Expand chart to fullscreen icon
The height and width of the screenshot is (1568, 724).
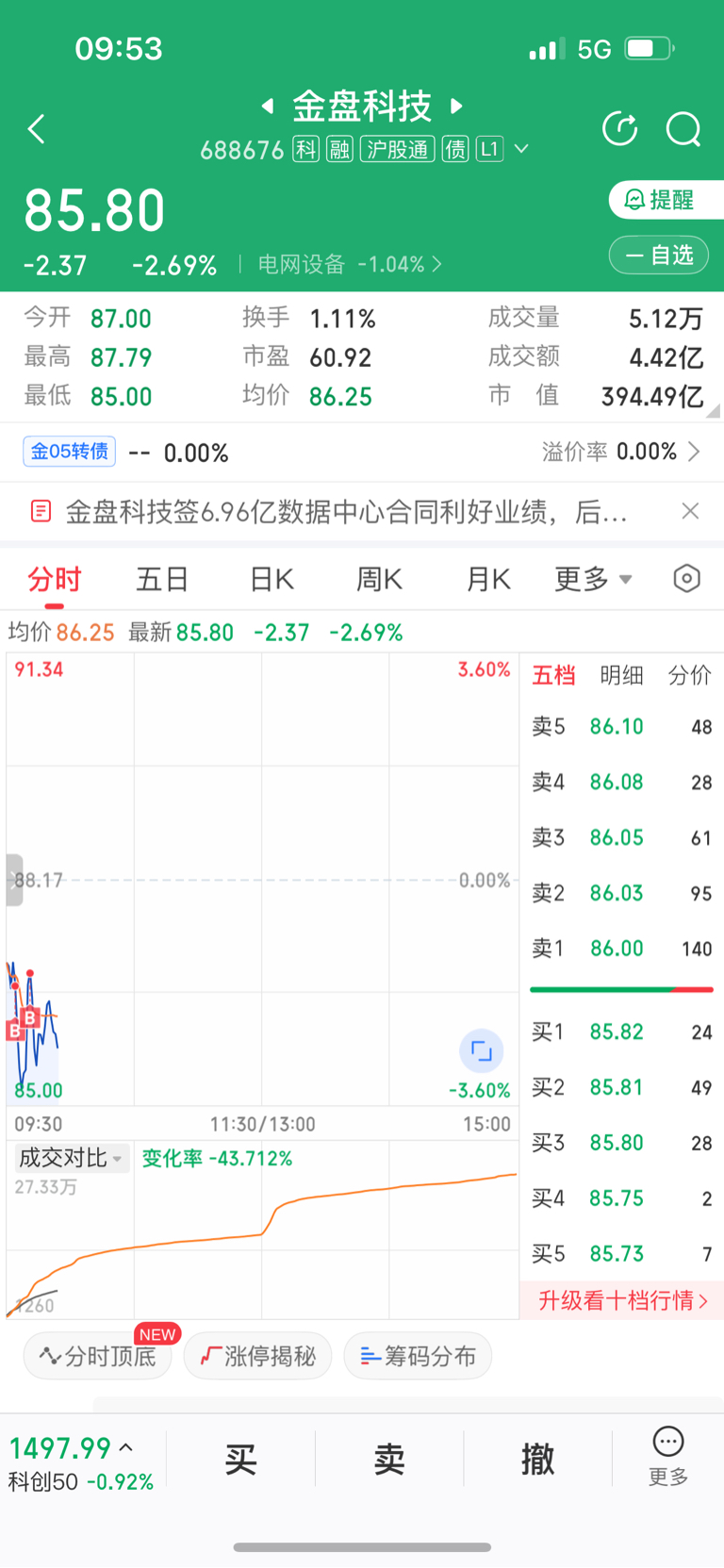482,1050
